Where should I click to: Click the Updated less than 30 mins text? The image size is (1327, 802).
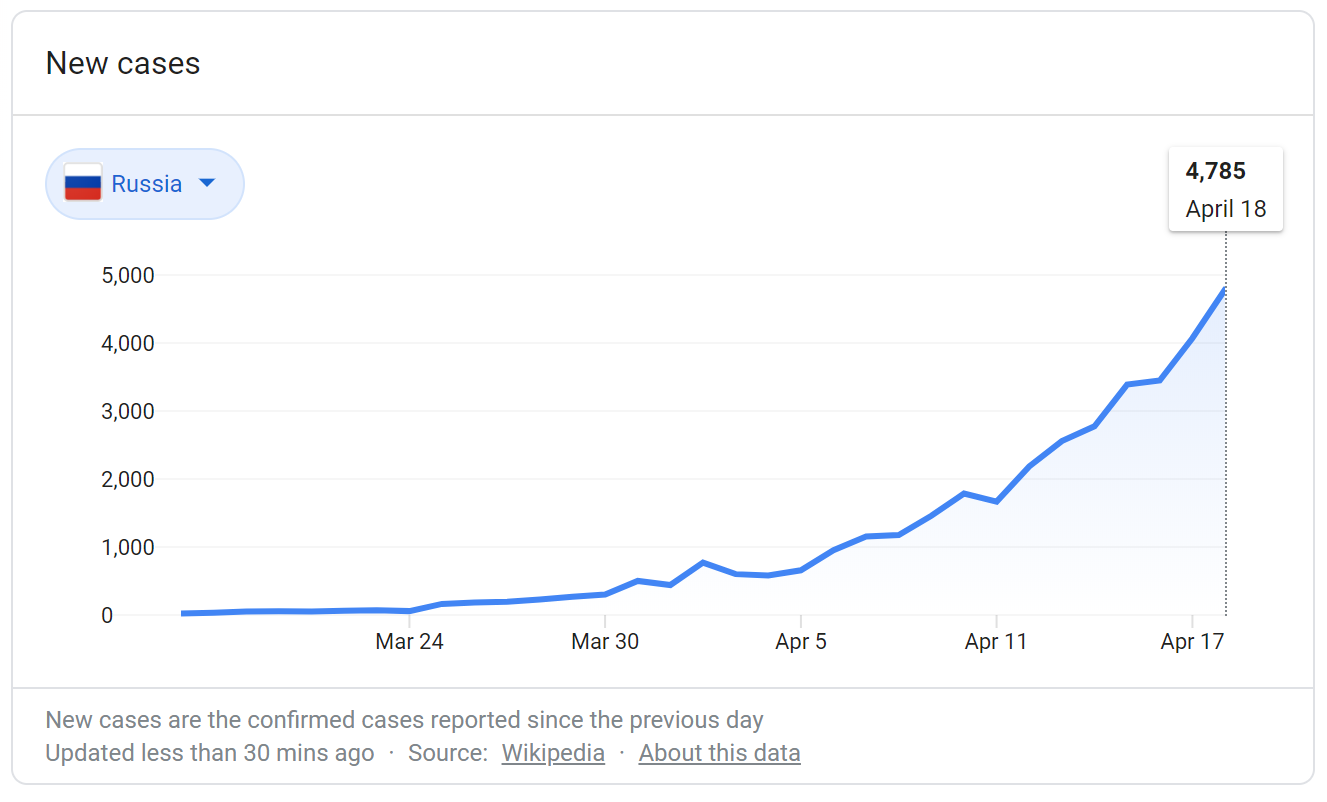coord(210,753)
